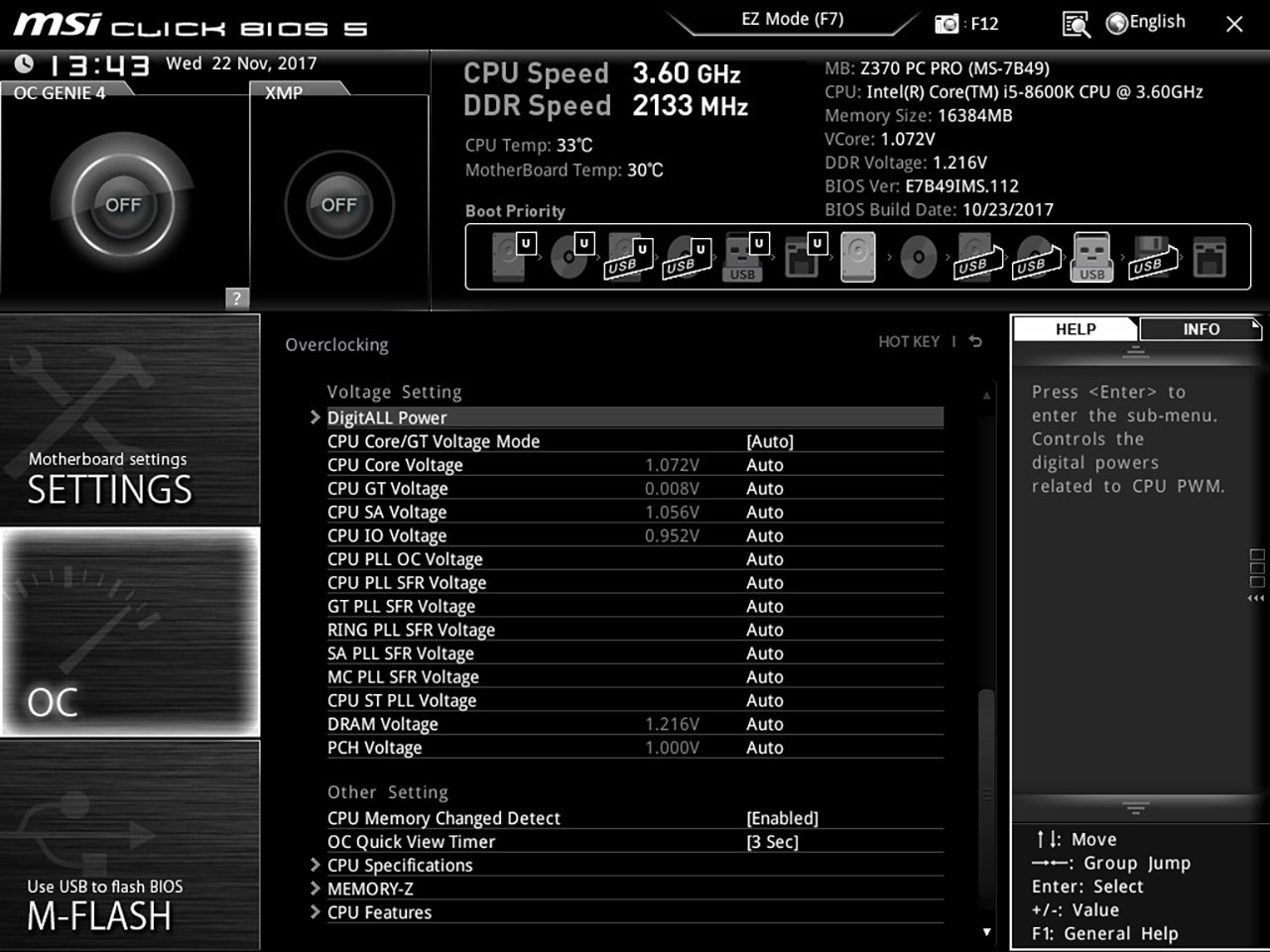Select the UEFI network boot device icon
This screenshot has width=1270, height=952.
[x=805, y=257]
